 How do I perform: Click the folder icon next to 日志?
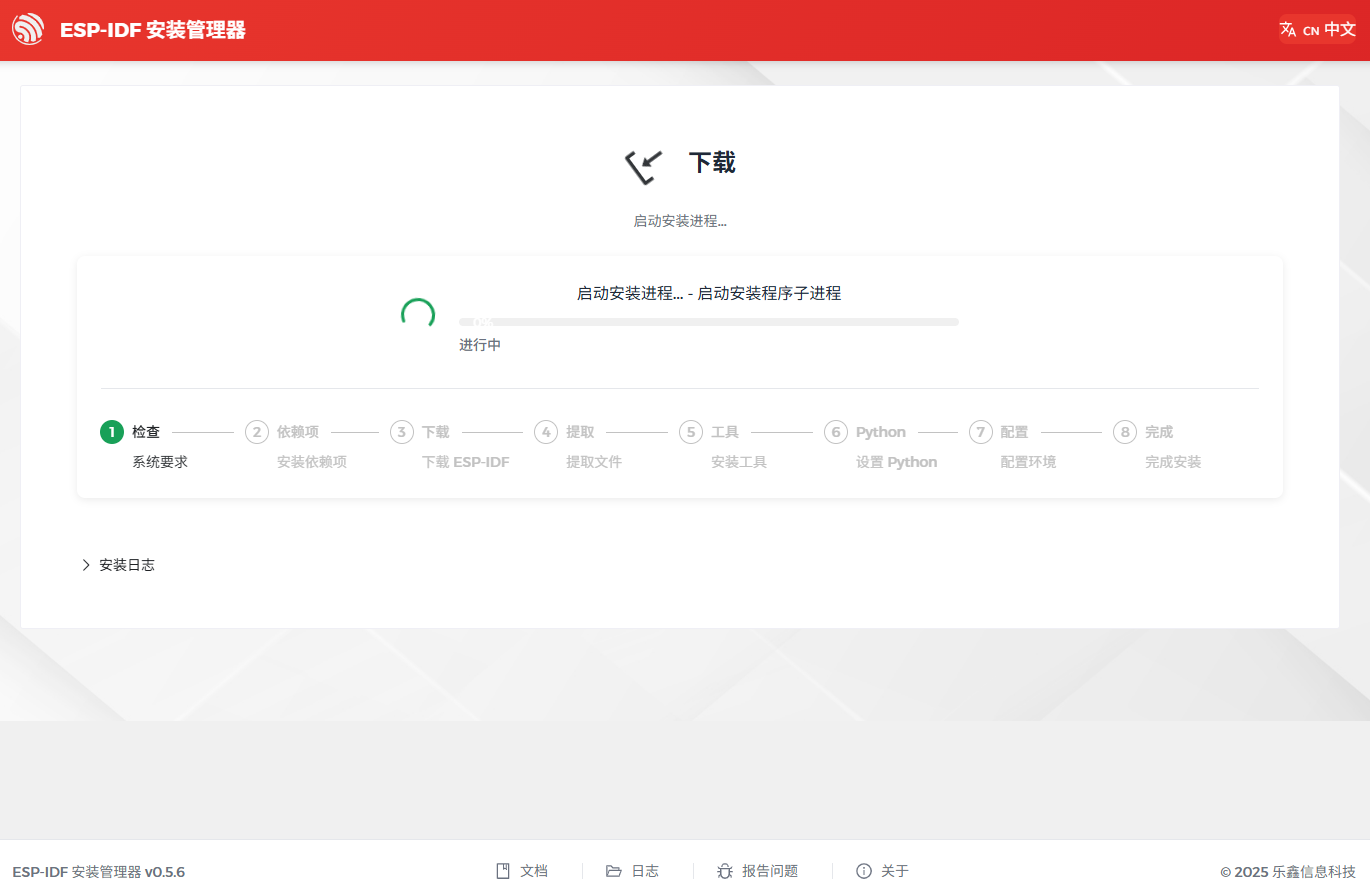(x=614, y=870)
